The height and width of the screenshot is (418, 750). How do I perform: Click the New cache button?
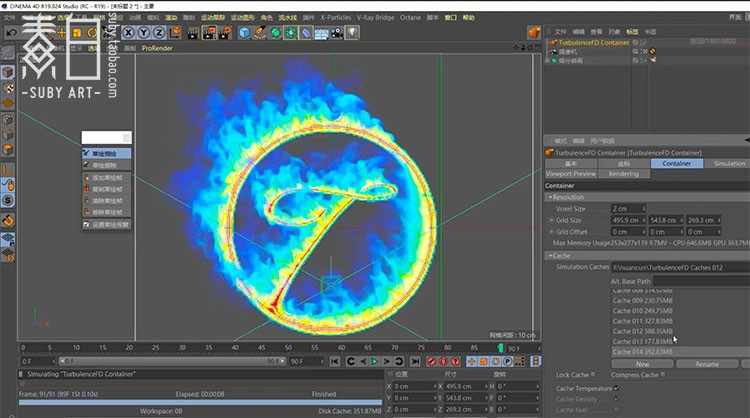[x=642, y=364]
